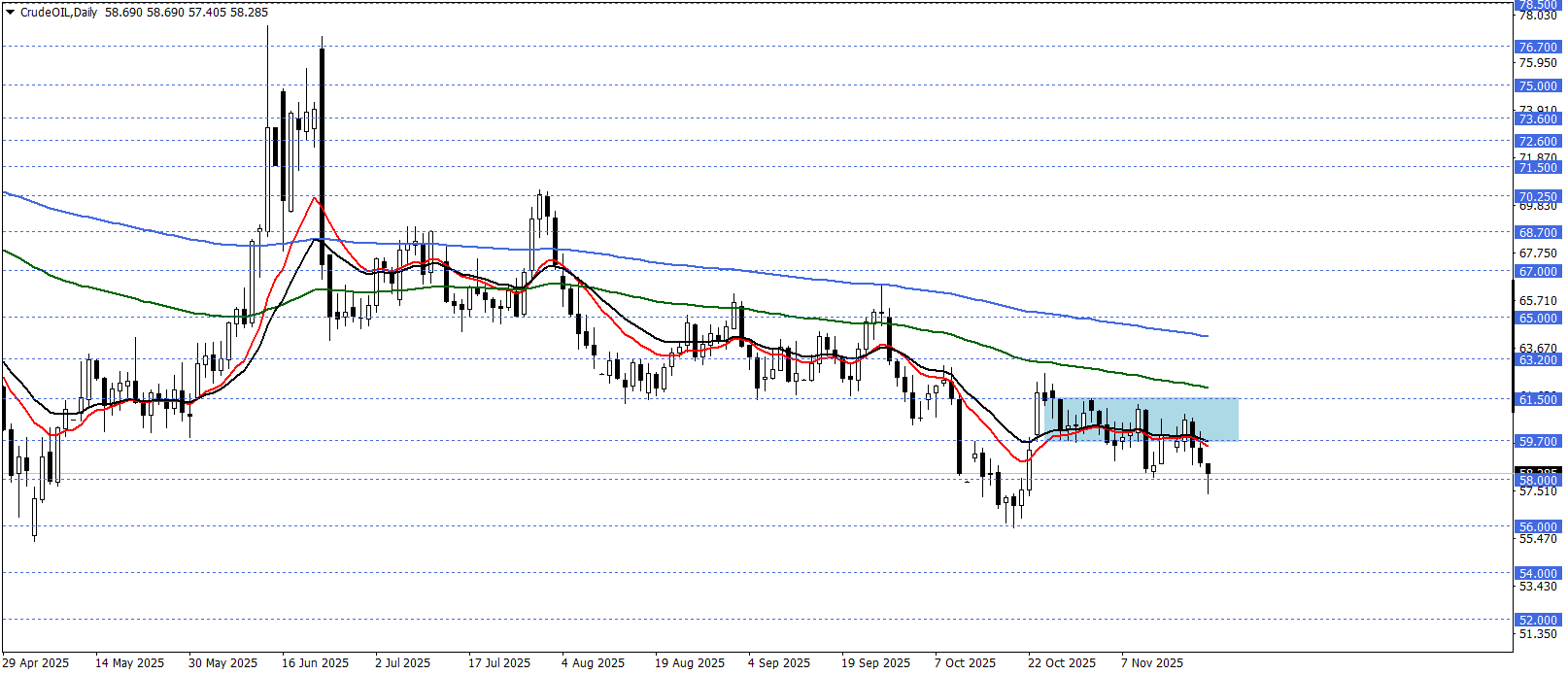The height and width of the screenshot is (675, 1568).
Task: Select the 75.000 price level label
Action: click(1537, 85)
